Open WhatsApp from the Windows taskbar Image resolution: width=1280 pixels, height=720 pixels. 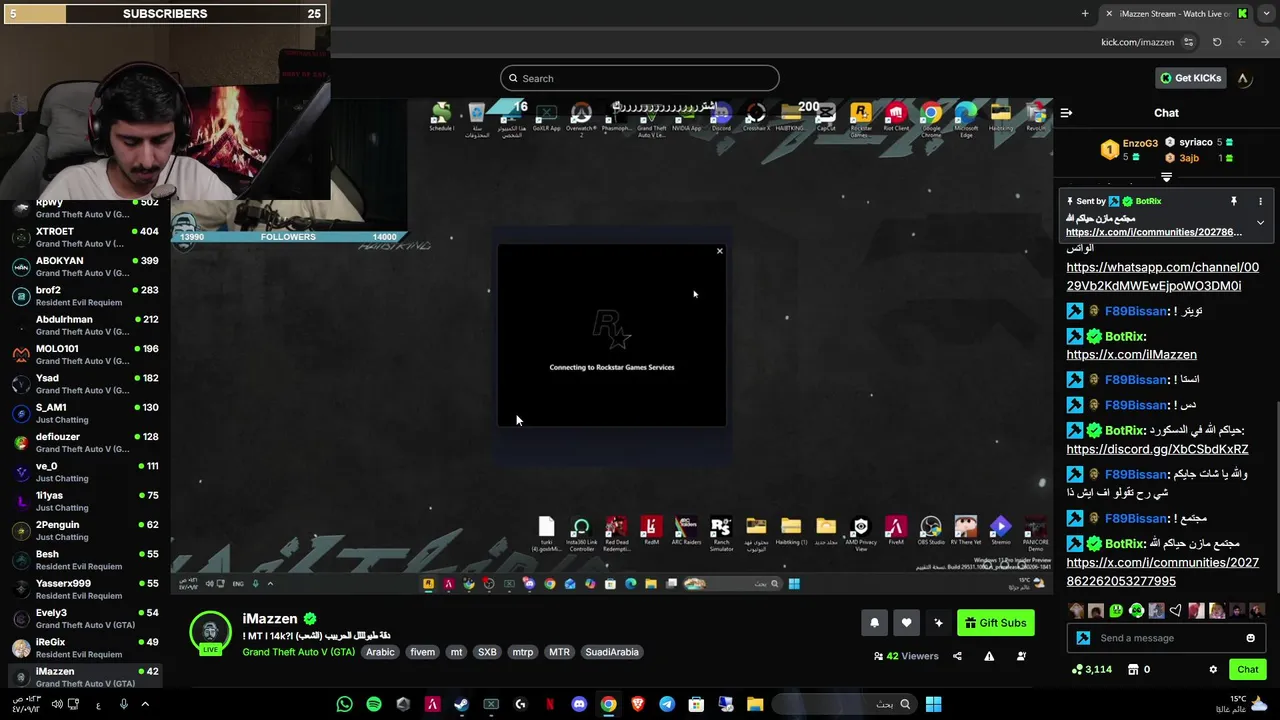click(x=344, y=704)
